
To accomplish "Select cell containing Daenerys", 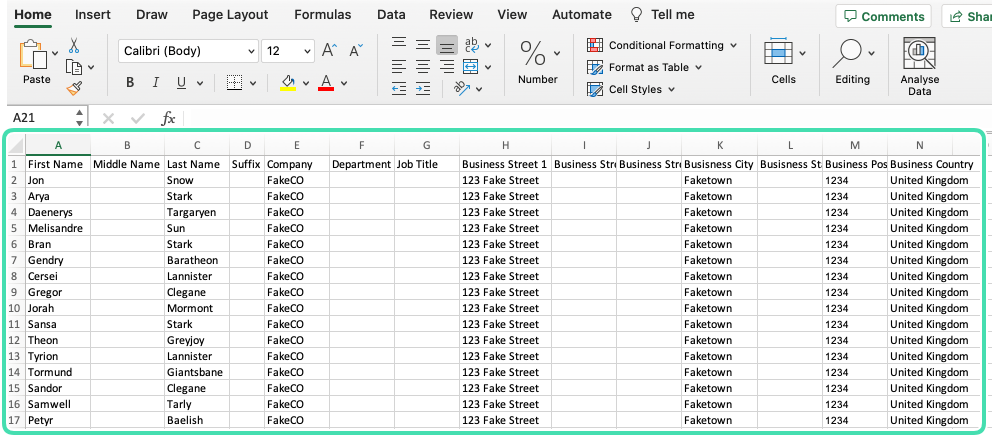I will coord(58,212).
